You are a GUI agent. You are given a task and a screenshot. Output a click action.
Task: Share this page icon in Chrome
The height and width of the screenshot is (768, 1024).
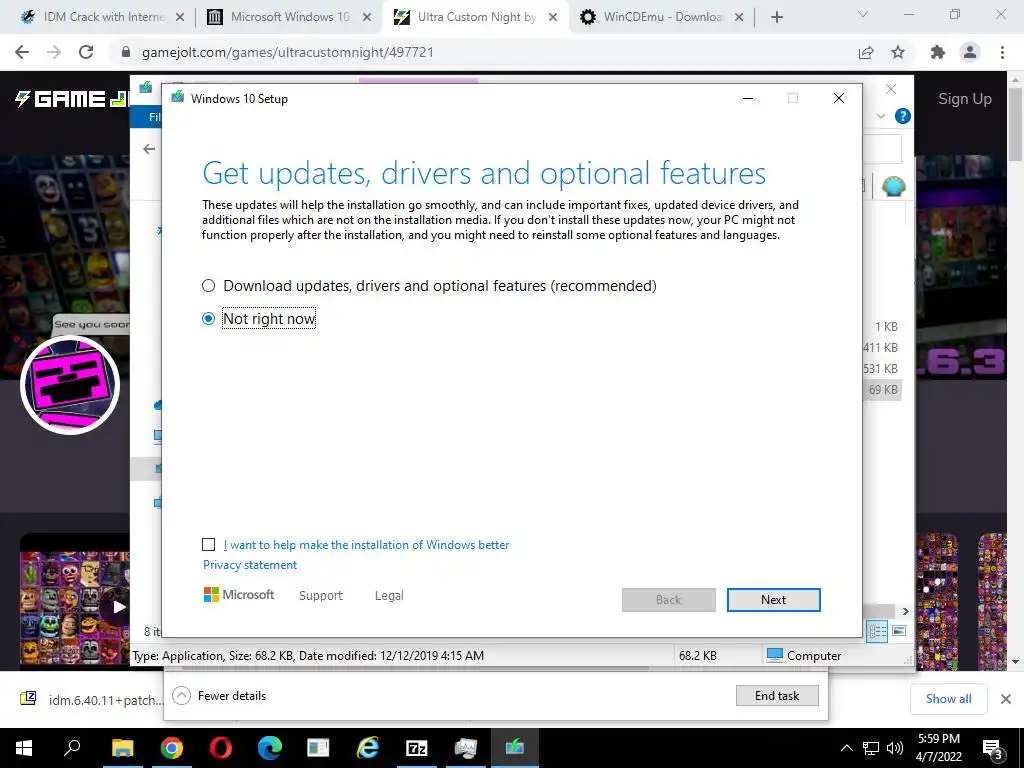point(866,52)
